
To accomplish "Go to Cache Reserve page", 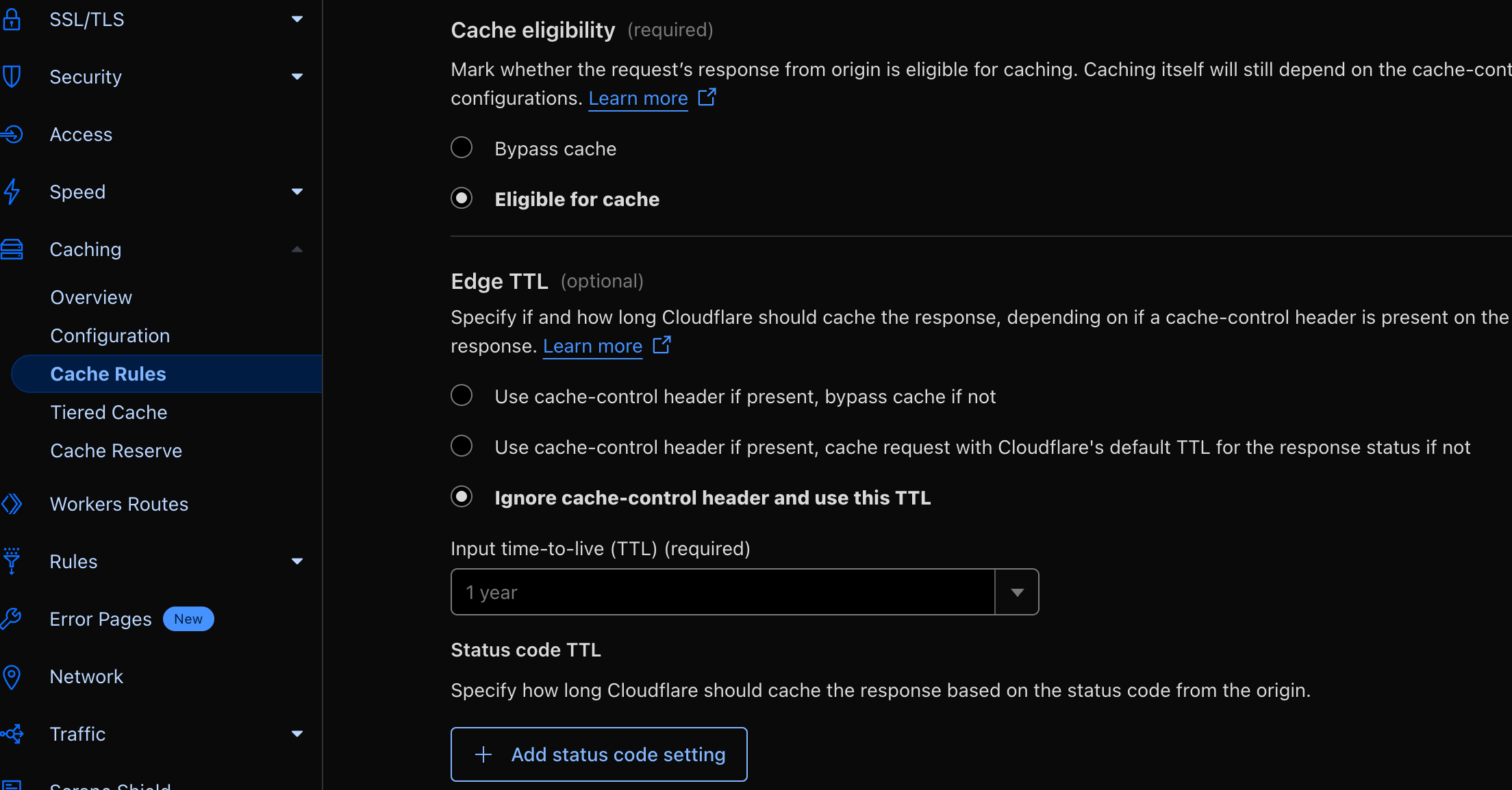I will [x=116, y=450].
